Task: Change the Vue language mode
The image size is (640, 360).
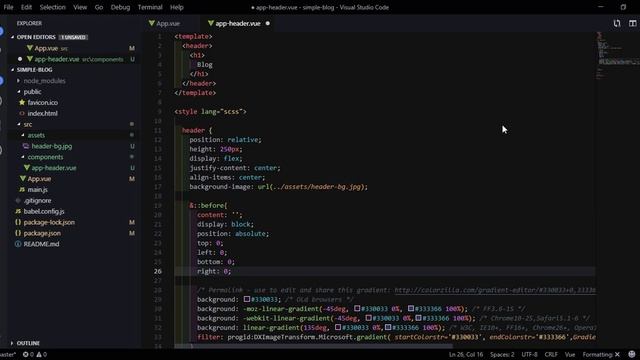Action: coord(570,354)
